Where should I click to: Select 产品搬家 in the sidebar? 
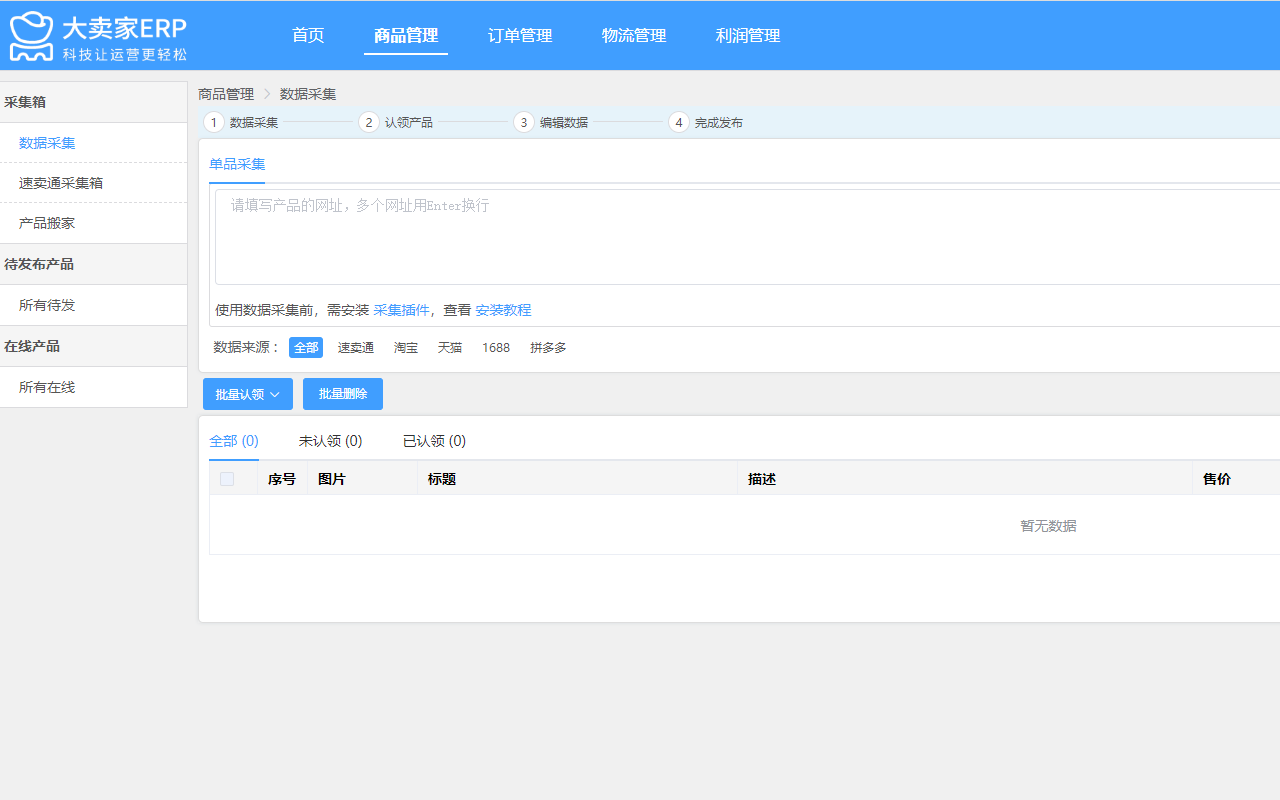(48, 223)
